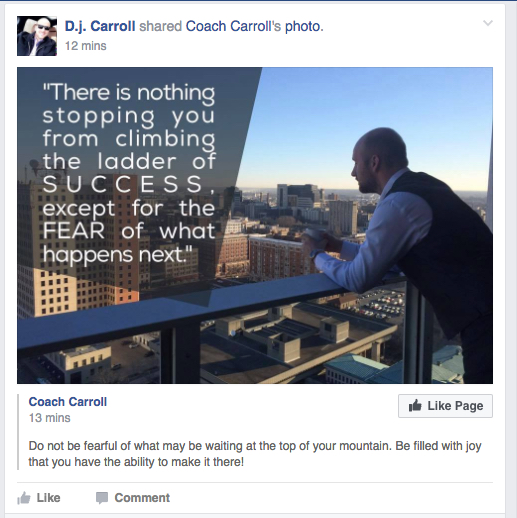Open D.j. Carroll's profile name link
Viewport: 517px width, 518px height.
(100, 26)
